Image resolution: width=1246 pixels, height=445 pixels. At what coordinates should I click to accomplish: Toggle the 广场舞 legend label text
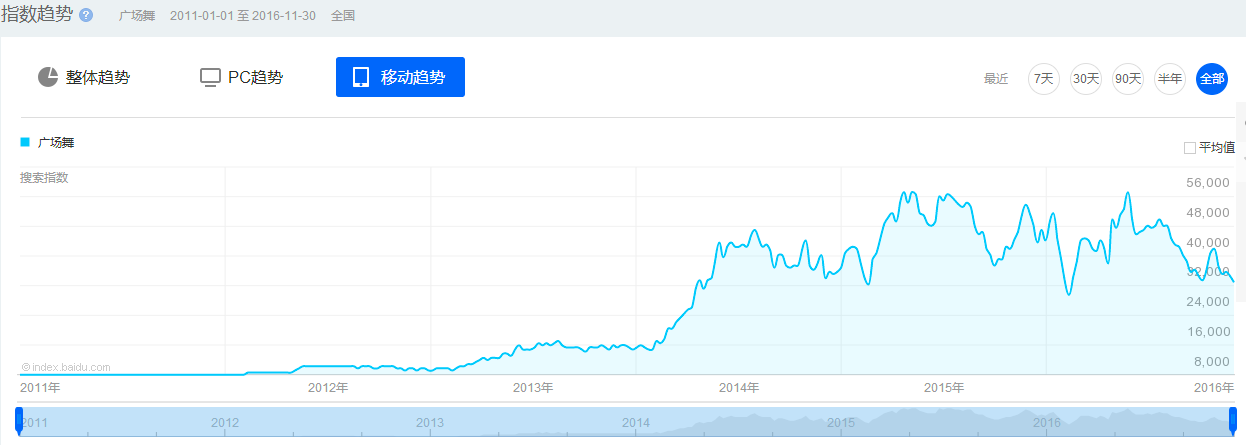coord(56,143)
